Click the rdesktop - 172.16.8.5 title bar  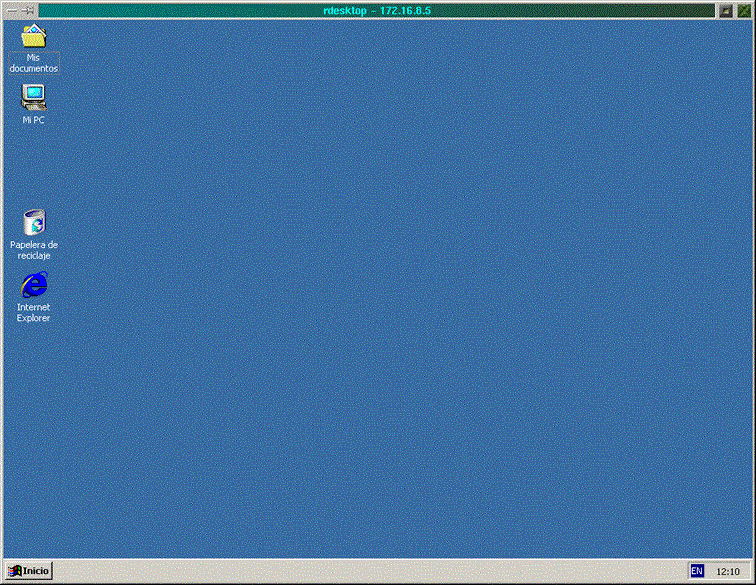click(x=377, y=11)
